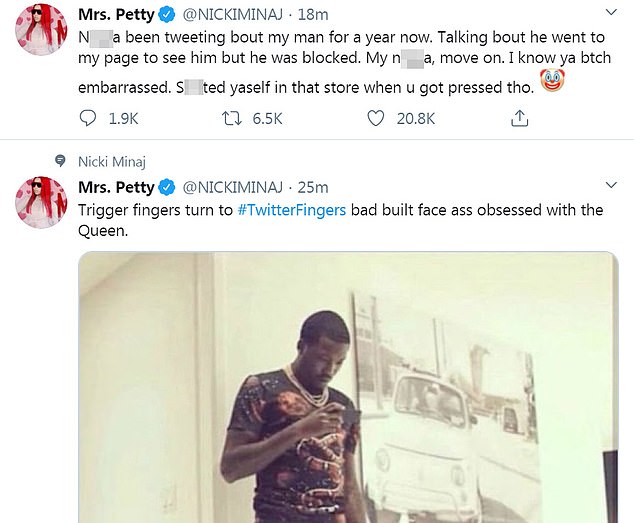Like the tweet with 20.8K likes
Viewport: 634px width, 523px height.
pos(376,119)
